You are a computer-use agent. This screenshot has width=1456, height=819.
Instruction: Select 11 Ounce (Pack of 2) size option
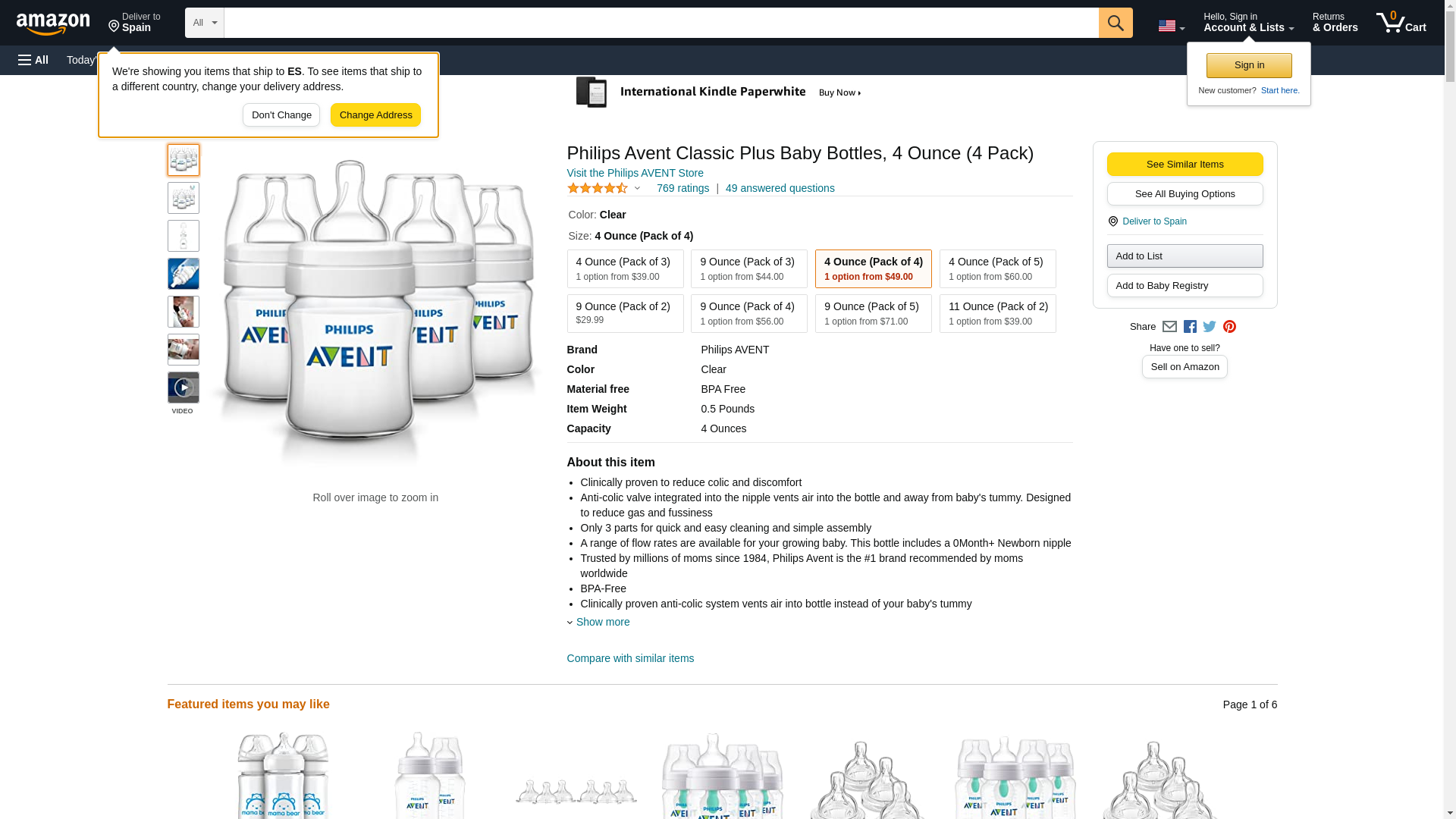coord(997,313)
